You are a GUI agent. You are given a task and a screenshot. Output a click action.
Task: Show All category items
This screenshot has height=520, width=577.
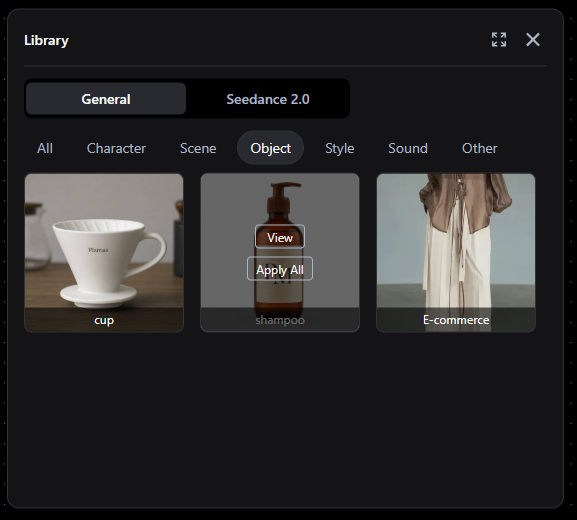pyautogui.click(x=45, y=148)
